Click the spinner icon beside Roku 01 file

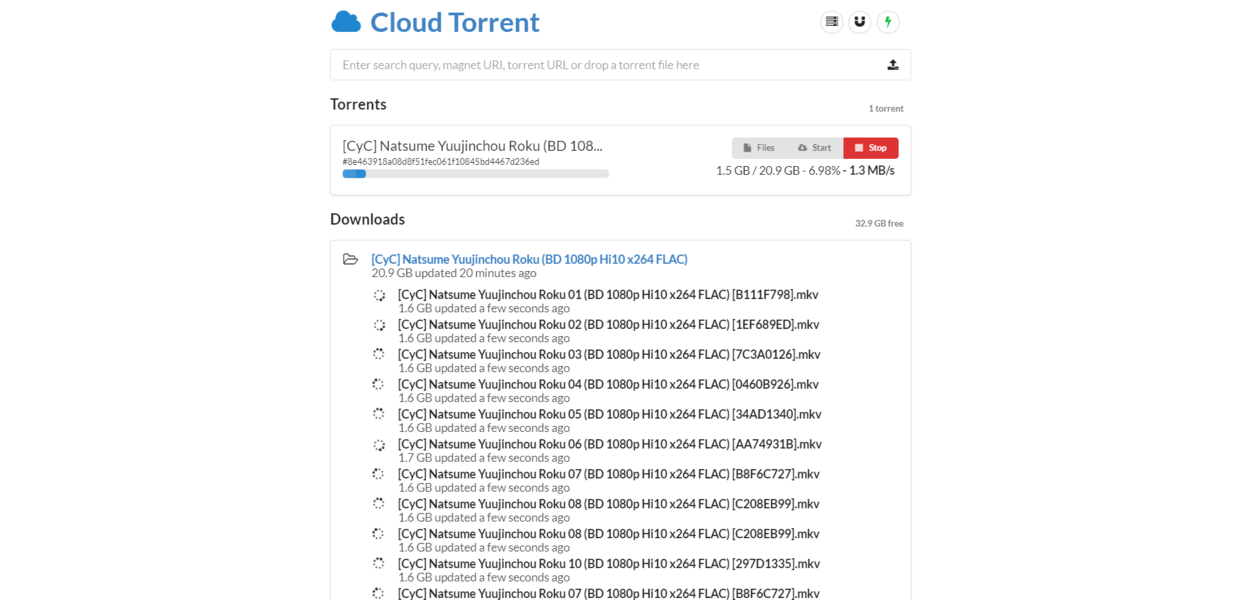tap(379, 295)
